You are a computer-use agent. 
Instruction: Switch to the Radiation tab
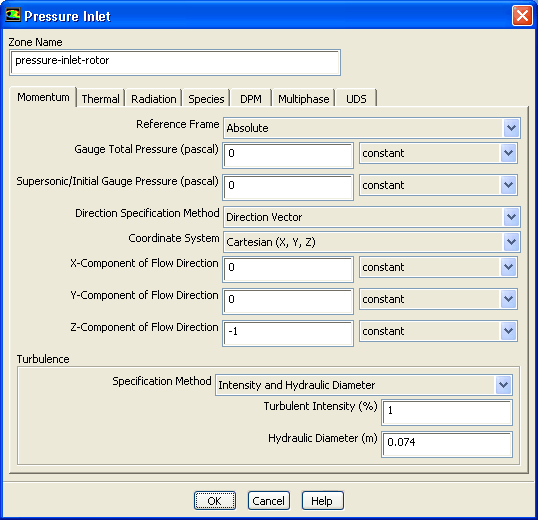click(x=154, y=99)
